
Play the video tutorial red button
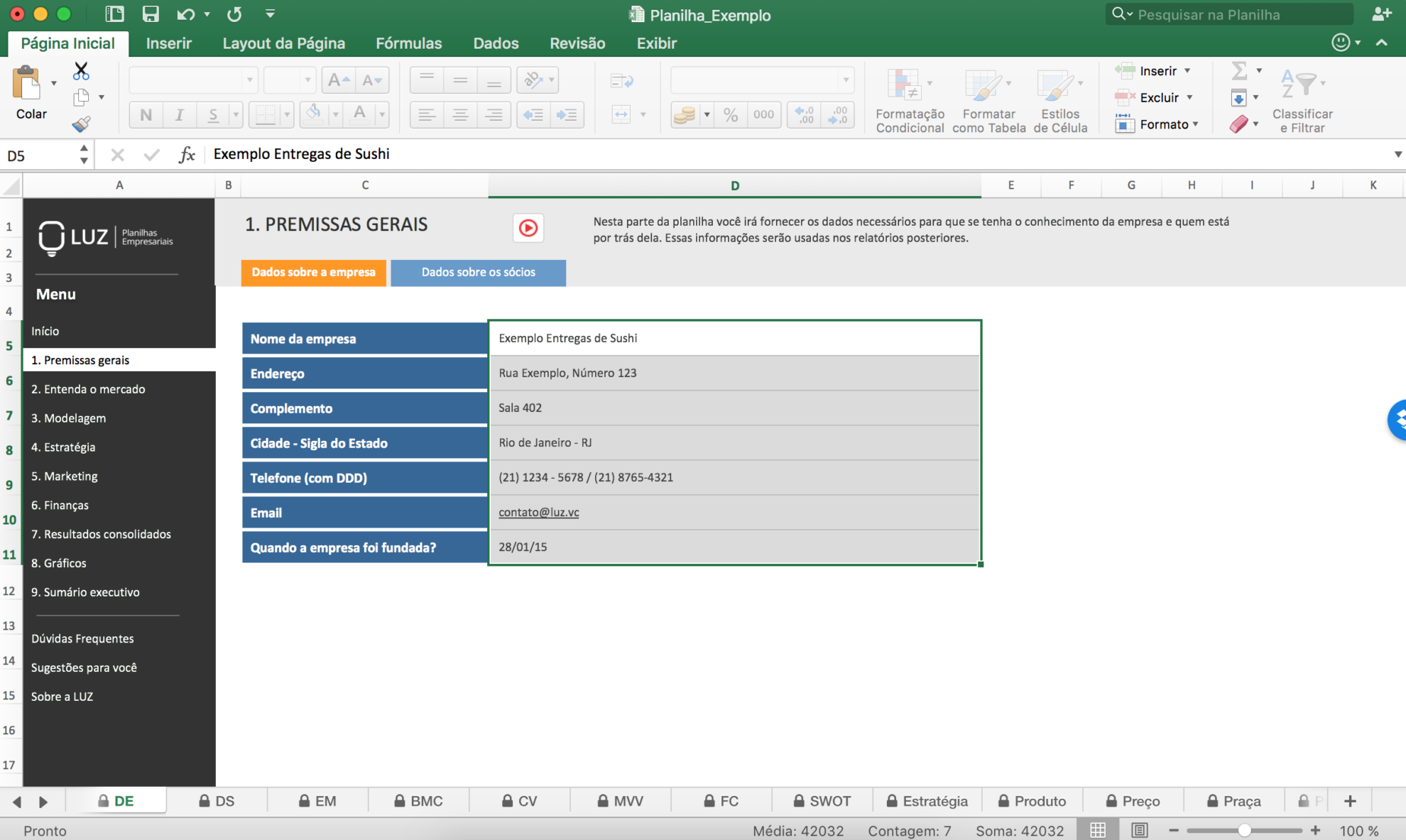tap(528, 228)
